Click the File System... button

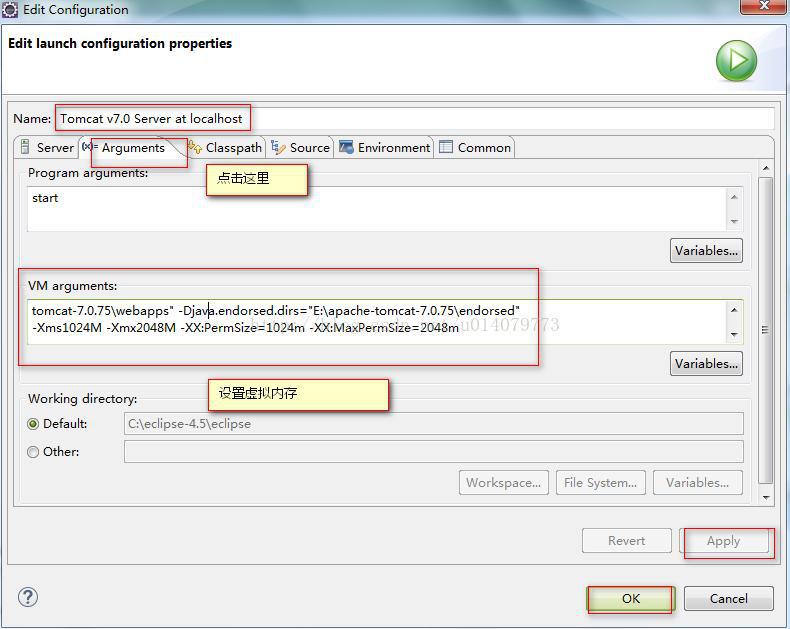click(601, 483)
